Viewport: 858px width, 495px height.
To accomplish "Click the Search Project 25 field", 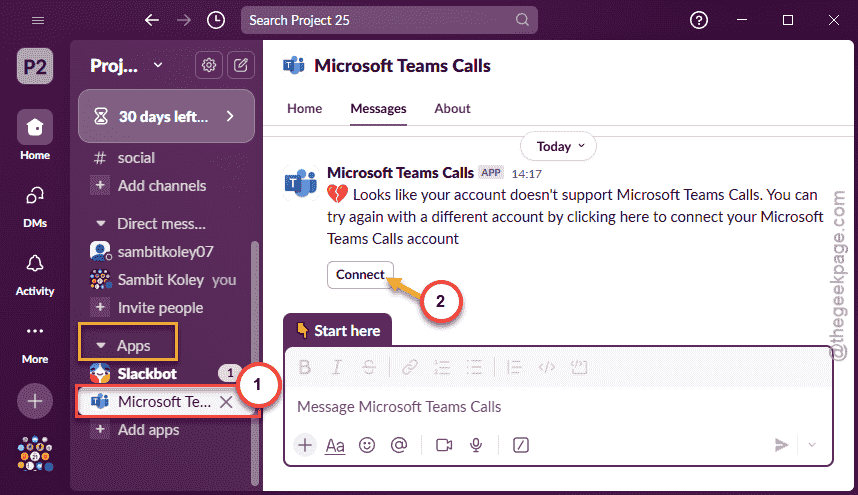I will [389, 20].
